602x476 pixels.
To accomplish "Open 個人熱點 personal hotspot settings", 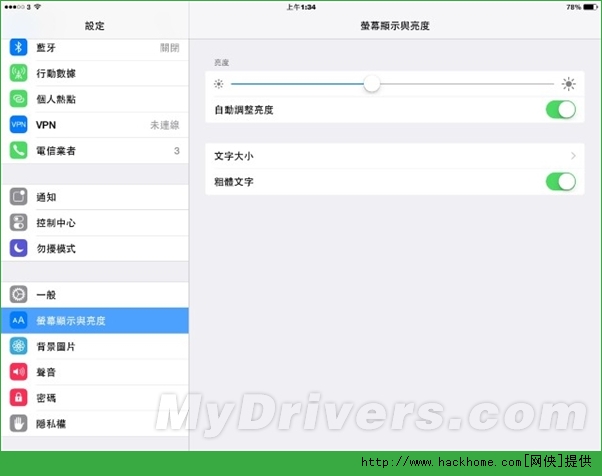I will [x=95, y=99].
